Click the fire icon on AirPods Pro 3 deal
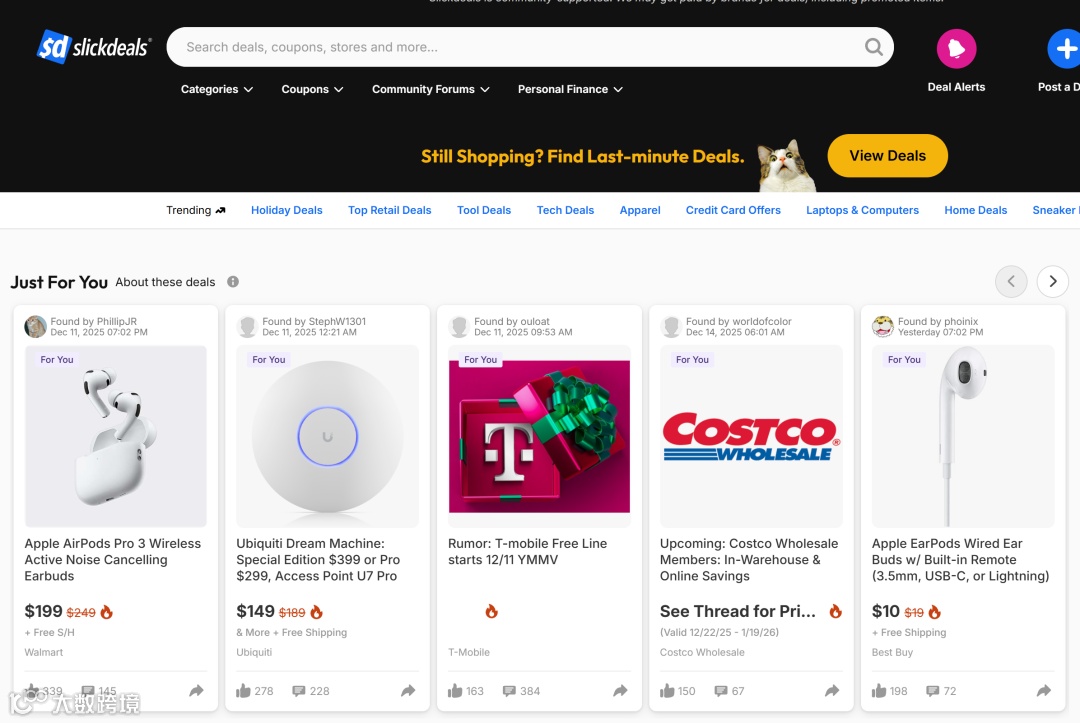1080x723 pixels. click(107, 611)
